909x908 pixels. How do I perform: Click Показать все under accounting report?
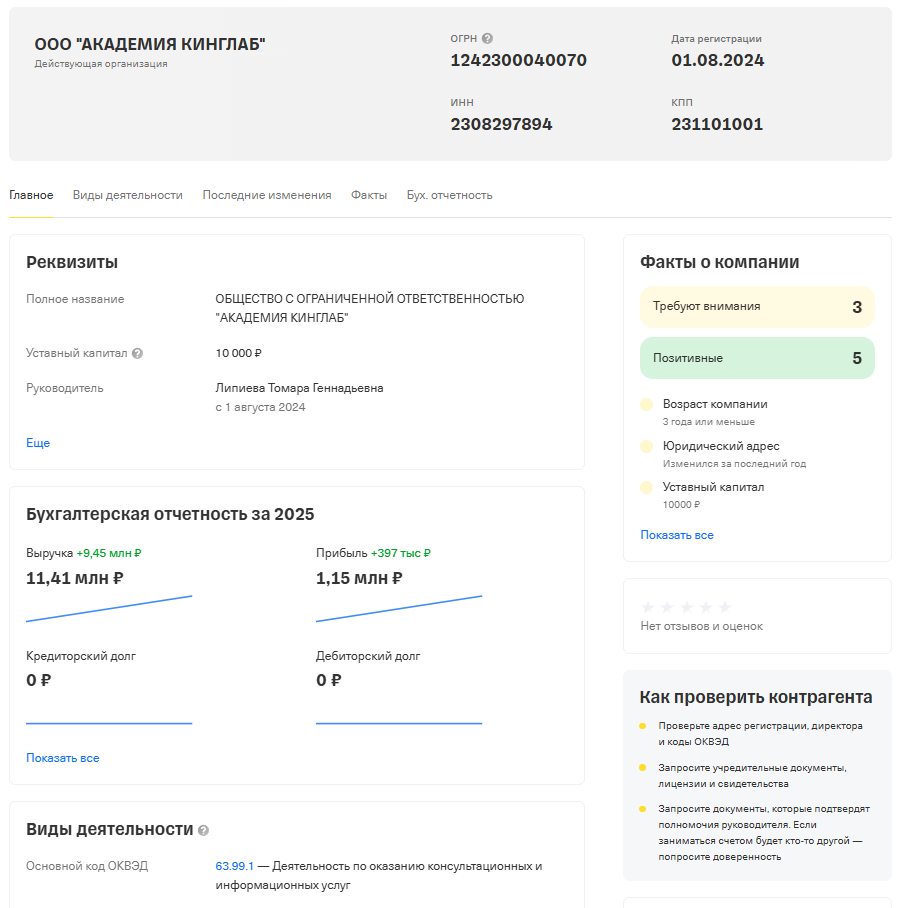[x=63, y=758]
